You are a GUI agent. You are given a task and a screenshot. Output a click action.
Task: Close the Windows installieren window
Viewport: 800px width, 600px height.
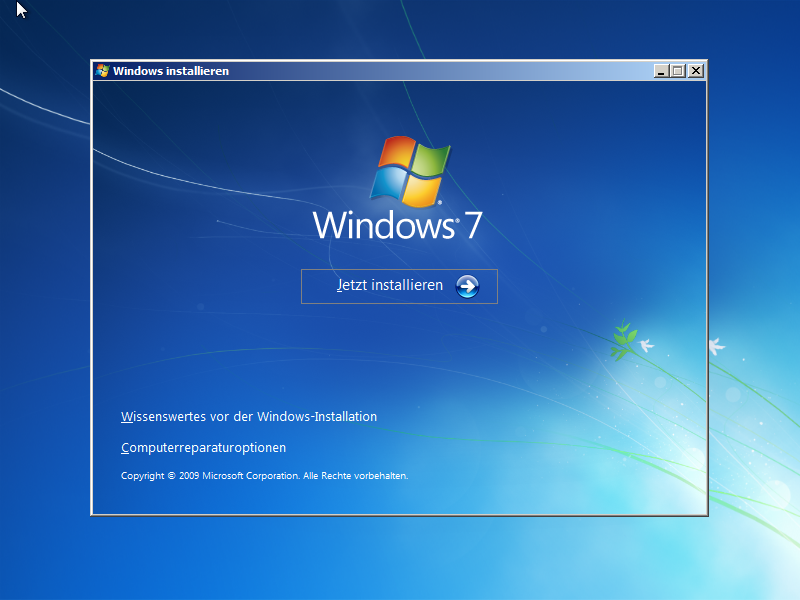pos(696,71)
